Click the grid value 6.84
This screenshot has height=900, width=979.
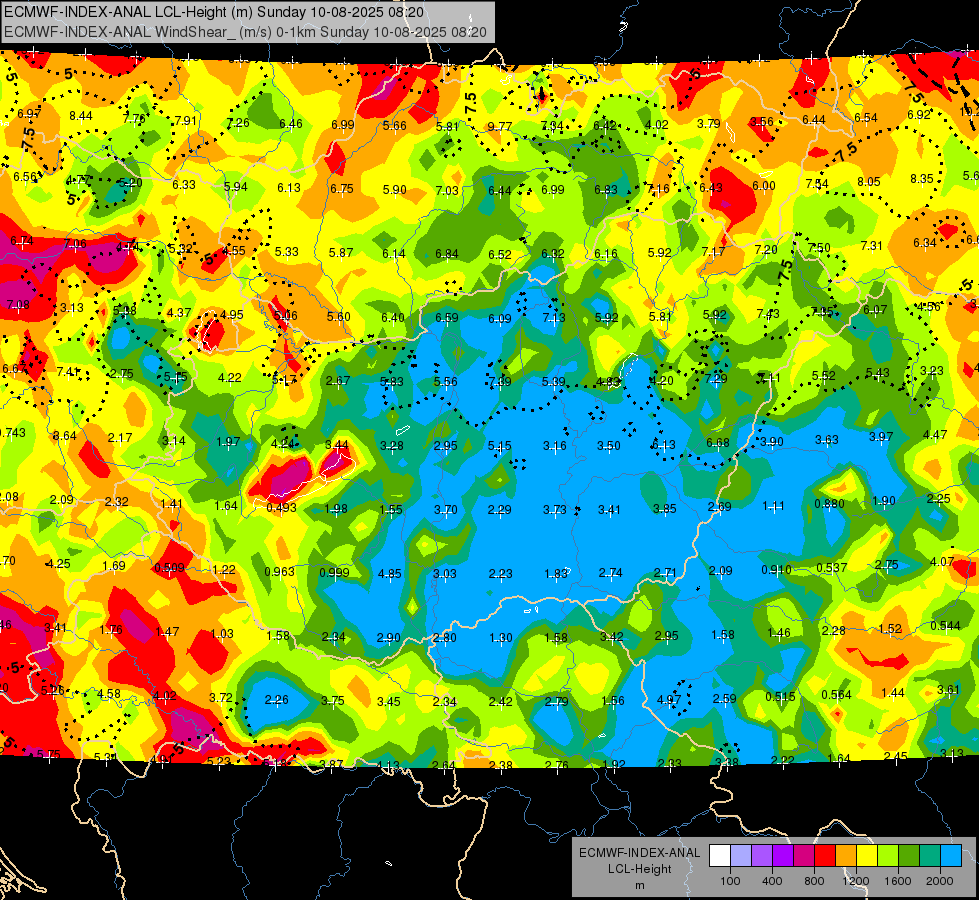(x=446, y=254)
